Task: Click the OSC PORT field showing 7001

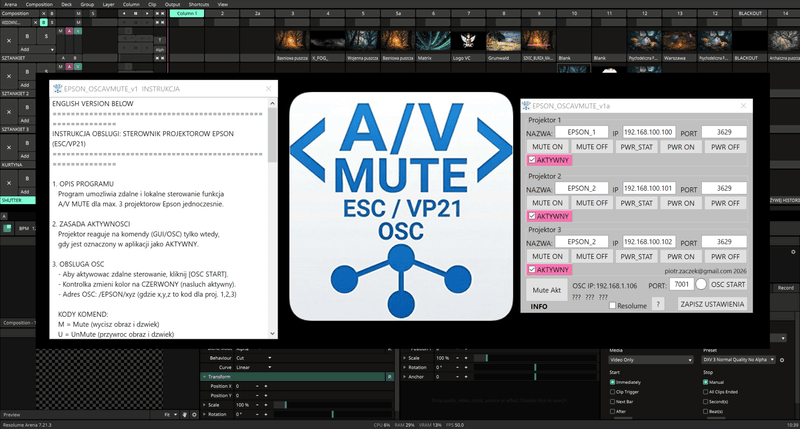Action: (681, 285)
